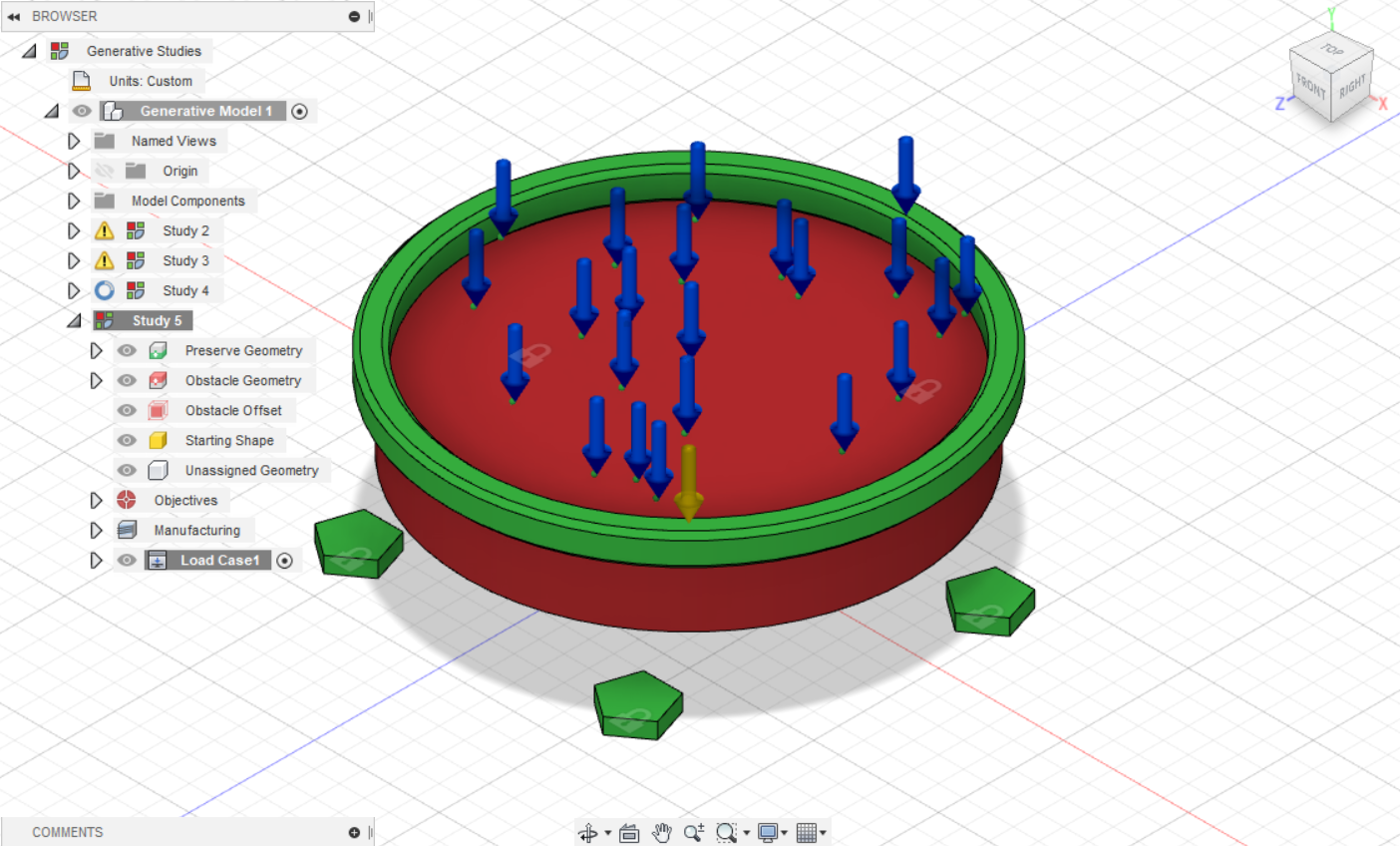This screenshot has width=1400, height=846.
Task: Click the progress status icon beside Study 4
Action: click(104, 290)
